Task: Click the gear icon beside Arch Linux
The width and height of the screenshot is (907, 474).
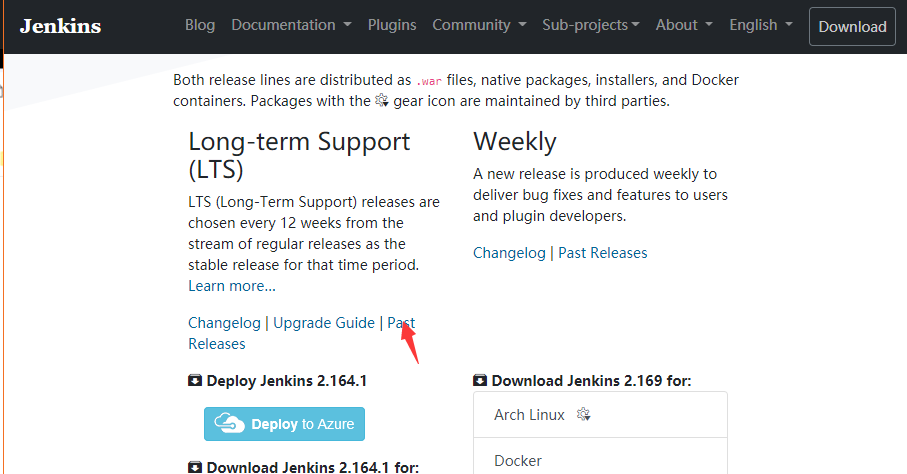Action: (583, 414)
